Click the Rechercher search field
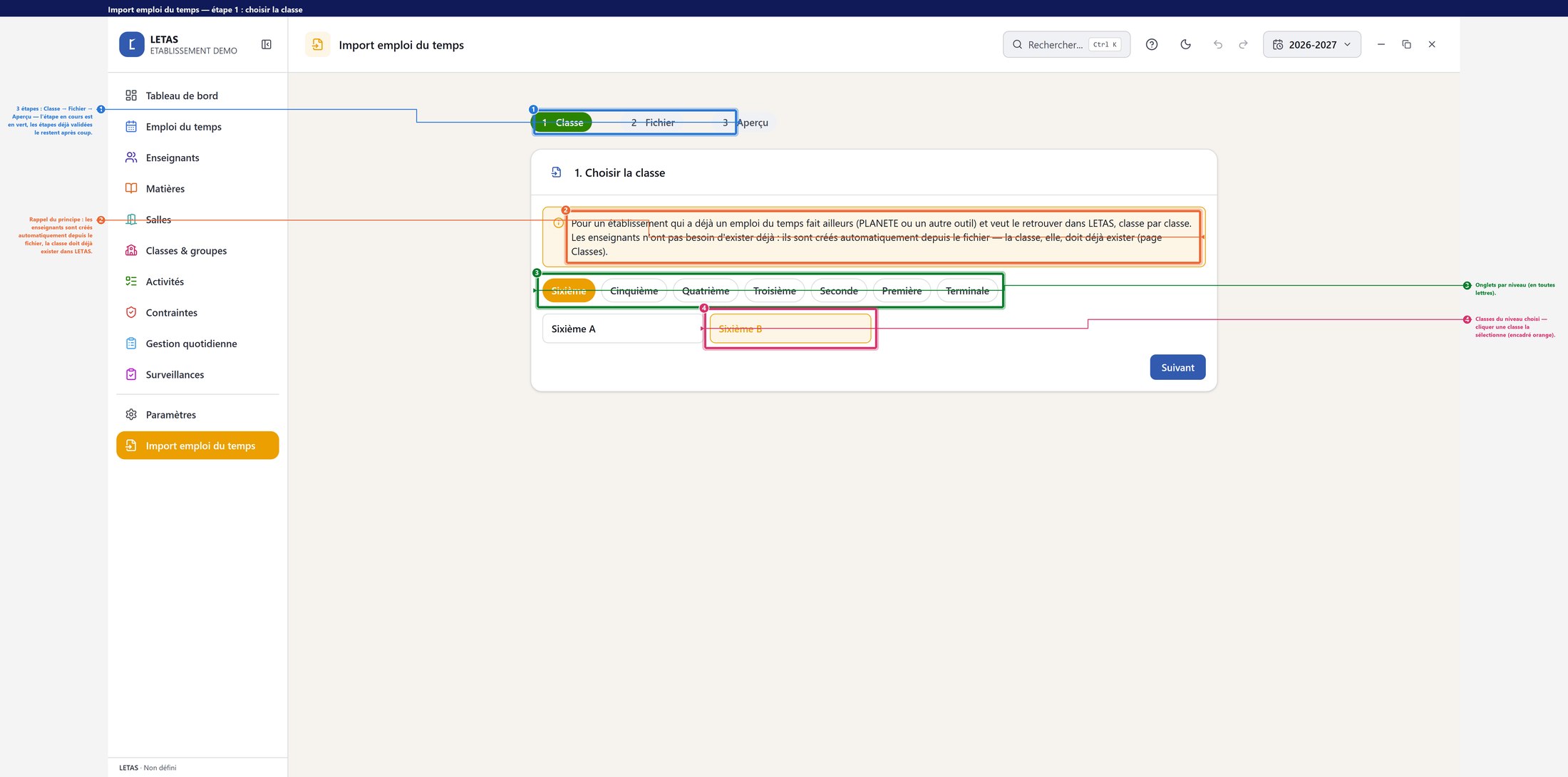This screenshot has height=777, width=1568. click(x=1067, y=44)
